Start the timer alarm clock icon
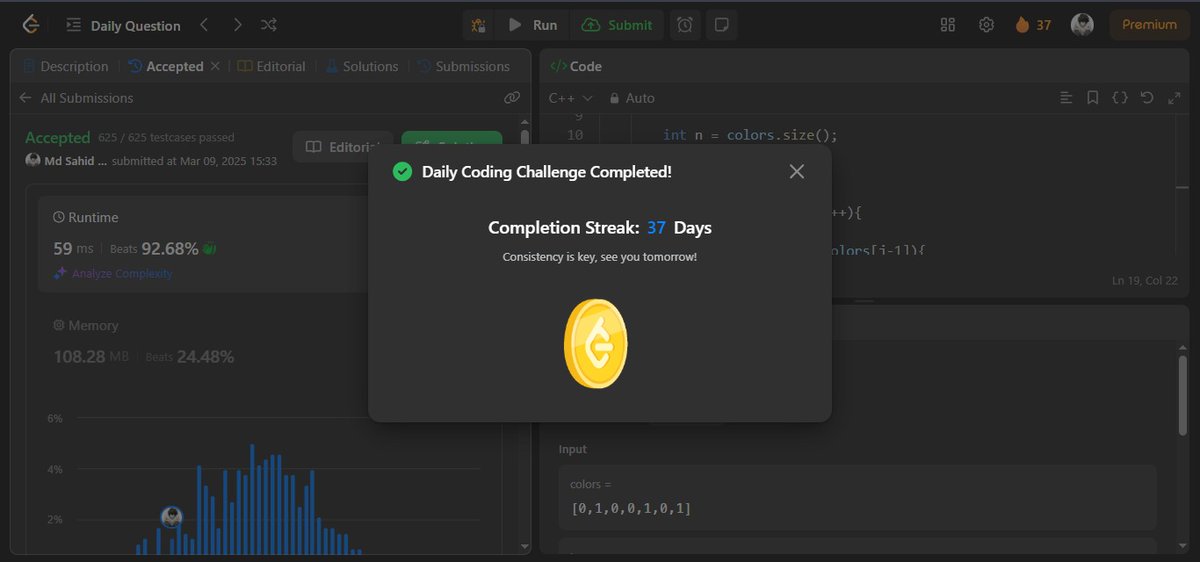 [685, 25]
